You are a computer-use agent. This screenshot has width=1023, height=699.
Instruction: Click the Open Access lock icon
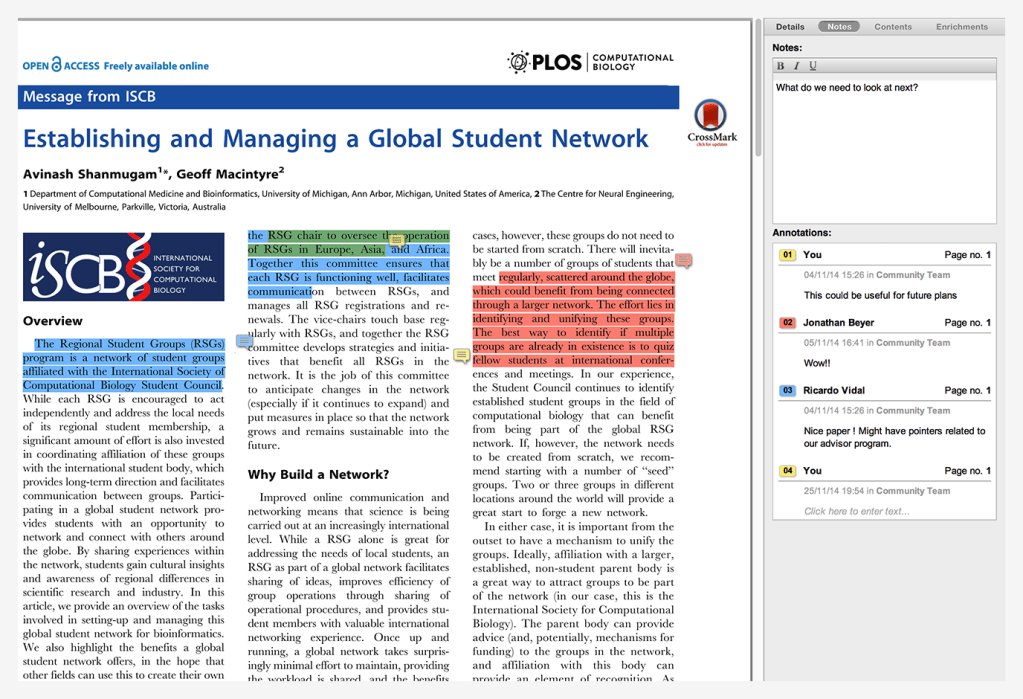(x=56, y=65)
